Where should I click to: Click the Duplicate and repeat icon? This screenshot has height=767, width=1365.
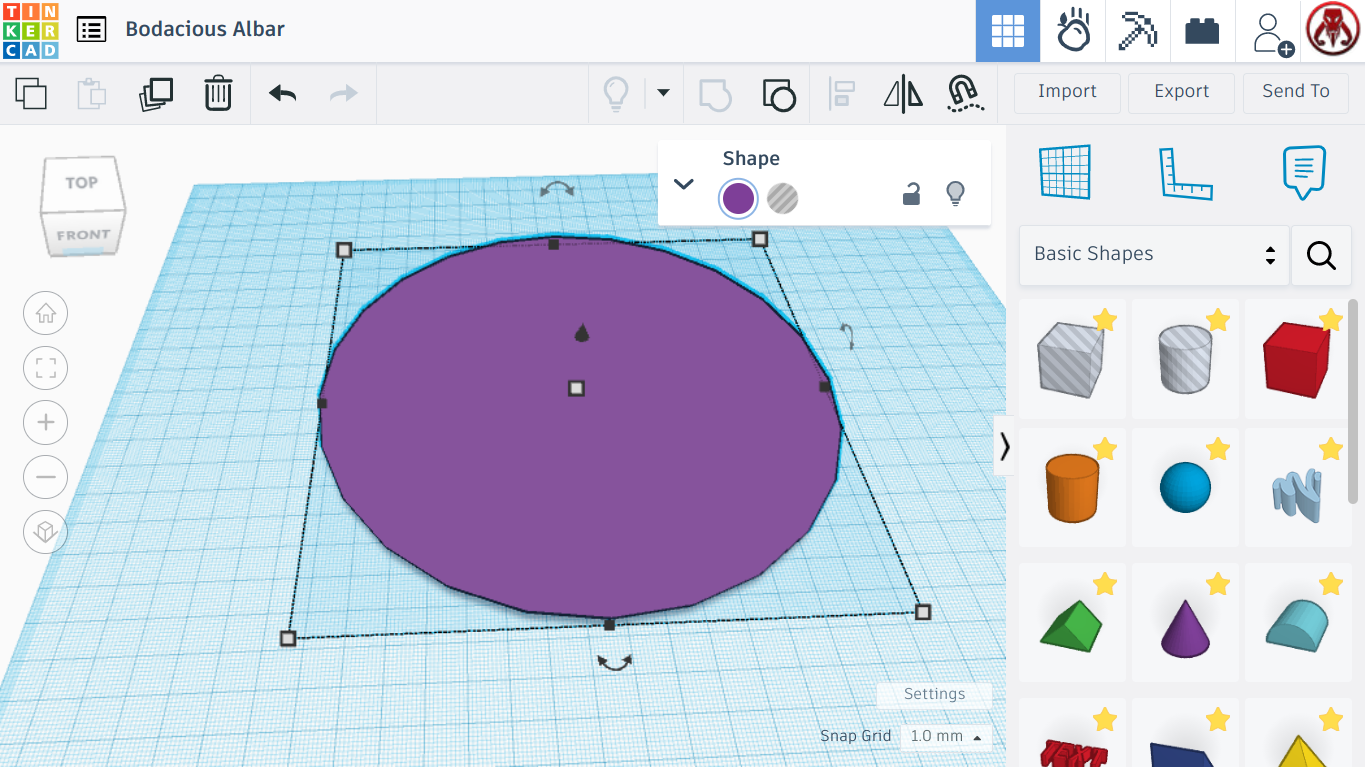coord(156,94)
